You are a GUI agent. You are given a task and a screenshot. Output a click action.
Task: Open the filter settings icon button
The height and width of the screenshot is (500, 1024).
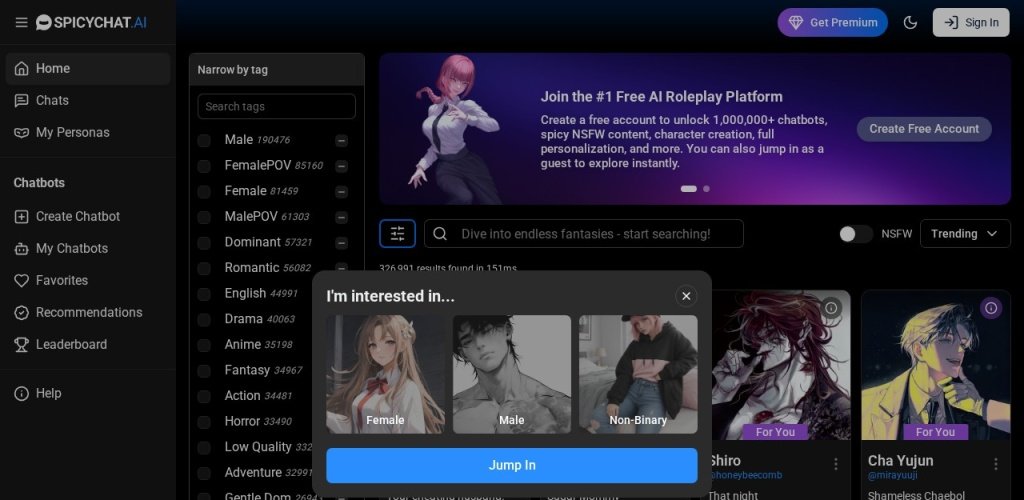(x=397, y=234)
